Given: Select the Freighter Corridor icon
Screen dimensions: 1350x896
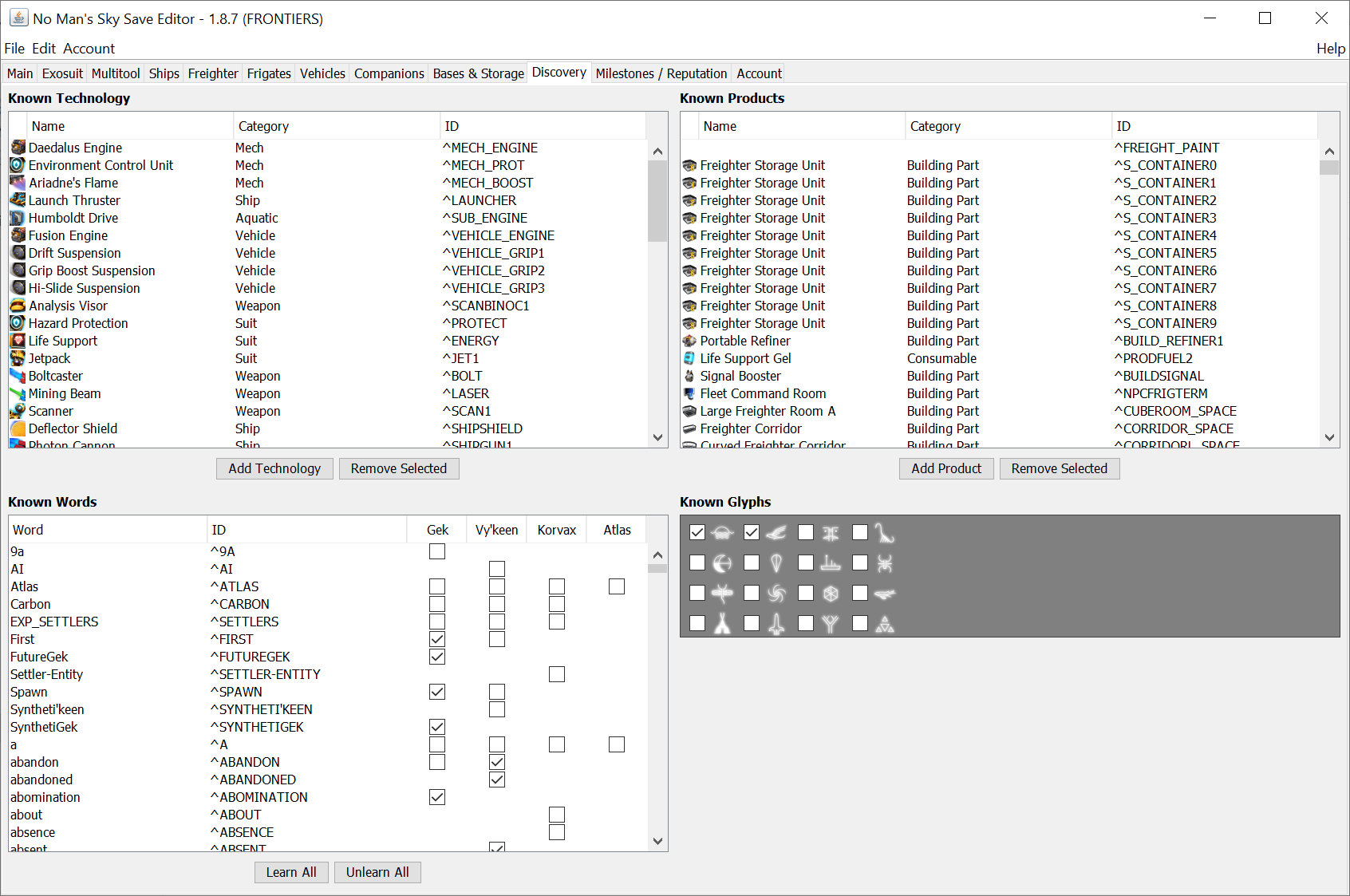Looking at the screenshot, I should [690, 428].
